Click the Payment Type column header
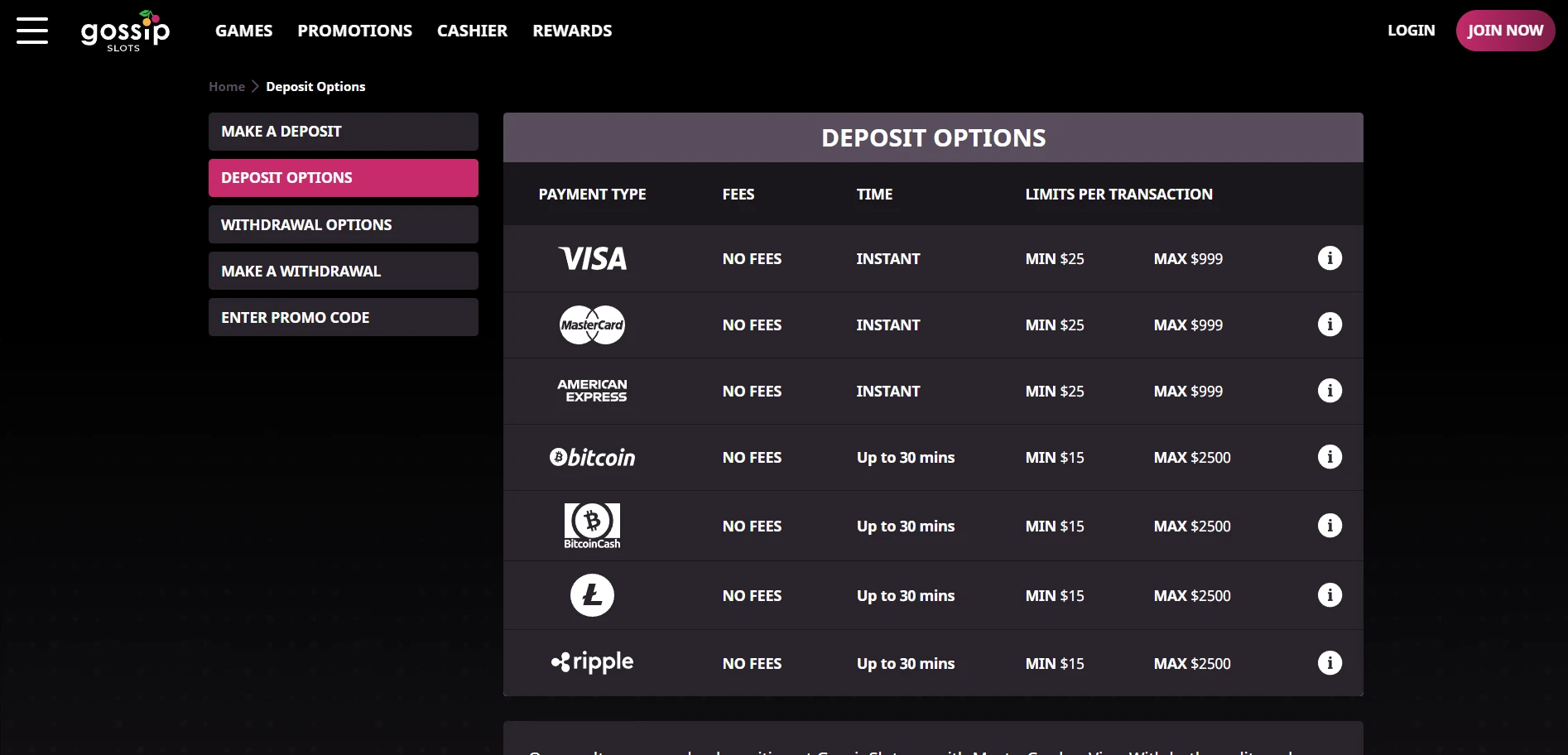The width and height of the screenshot is (1568, 755). click(592, 194)
